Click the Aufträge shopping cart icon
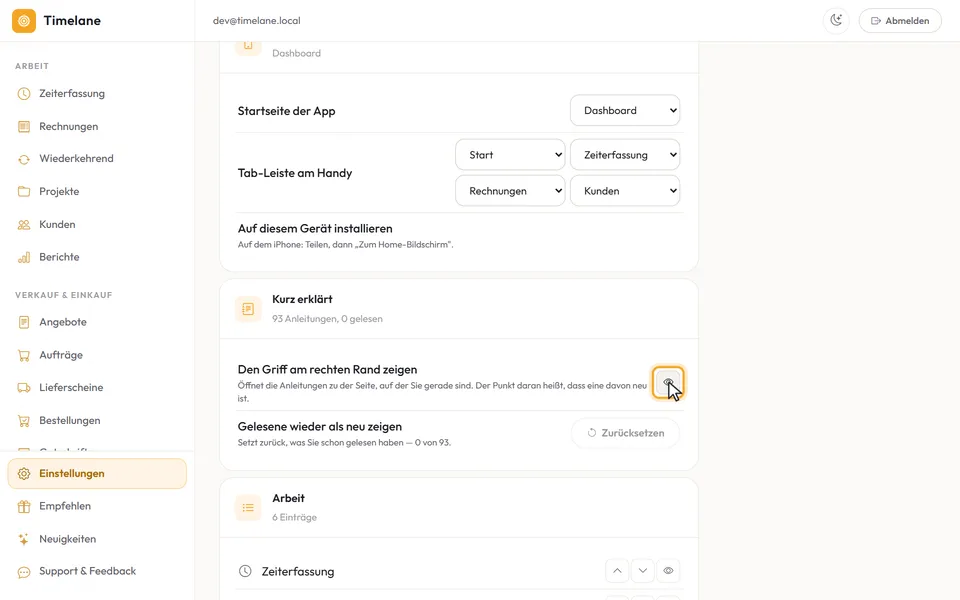This screenshot has height=600, width=960. coord(24,355)
